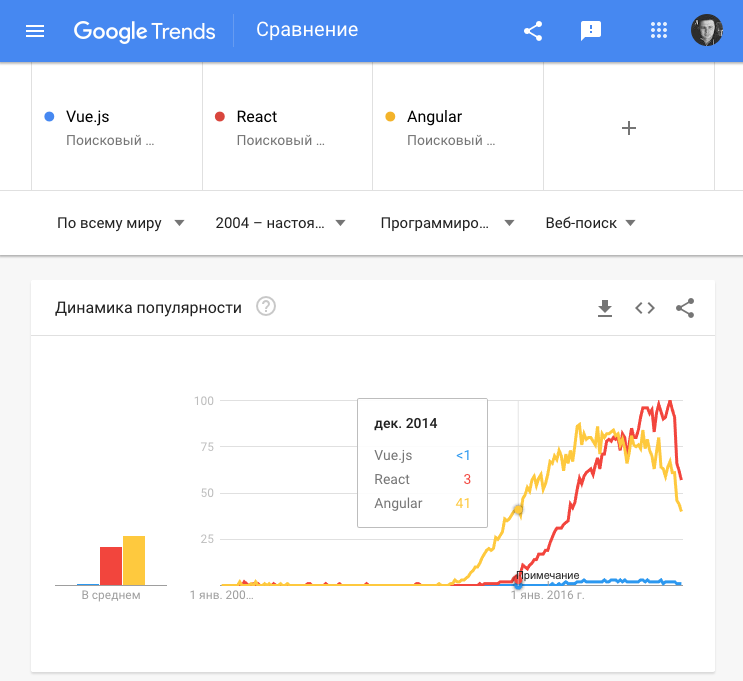Open the hamburger main menu
The image size is (743, 681).
click(x=35, y=31)
